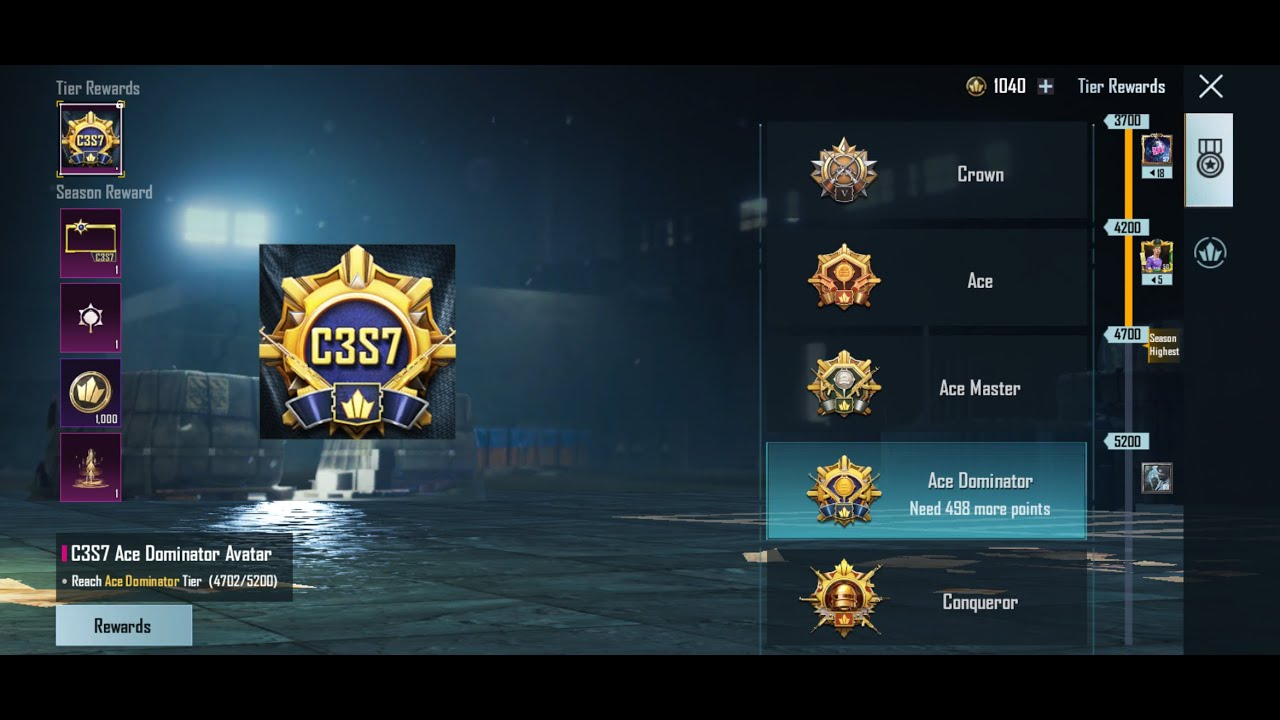Open the Tier Rewards link at top
The height and width of the screenshot is (720, 1280).
click(x=1121, y=87)
